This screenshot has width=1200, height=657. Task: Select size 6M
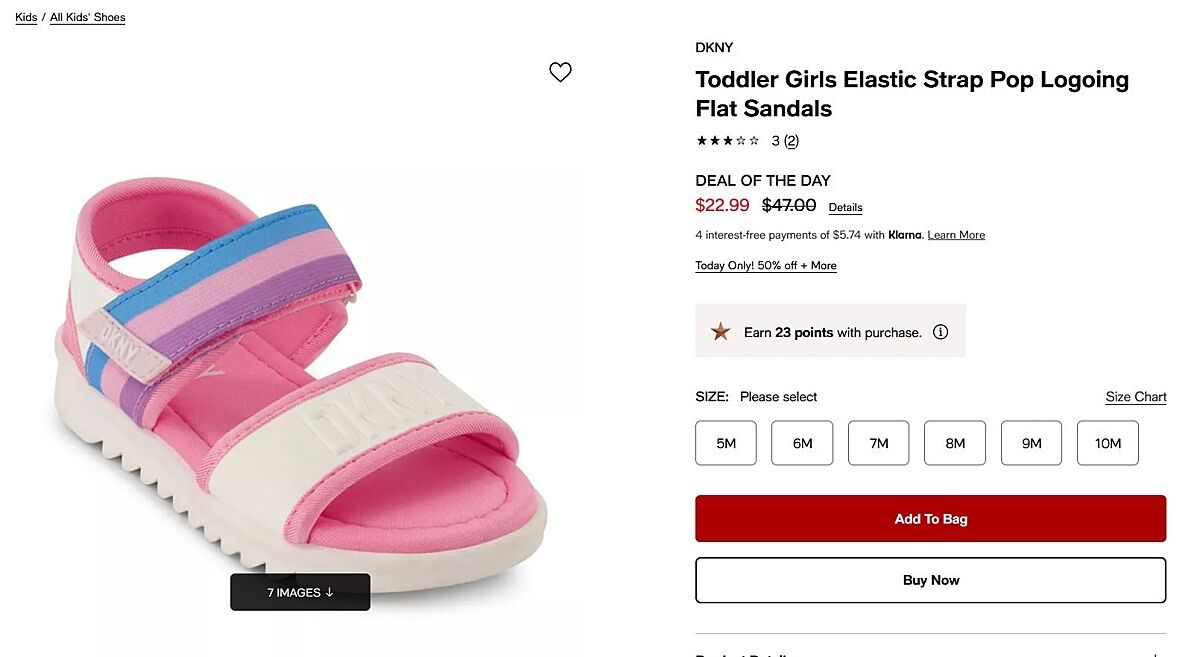802,443
